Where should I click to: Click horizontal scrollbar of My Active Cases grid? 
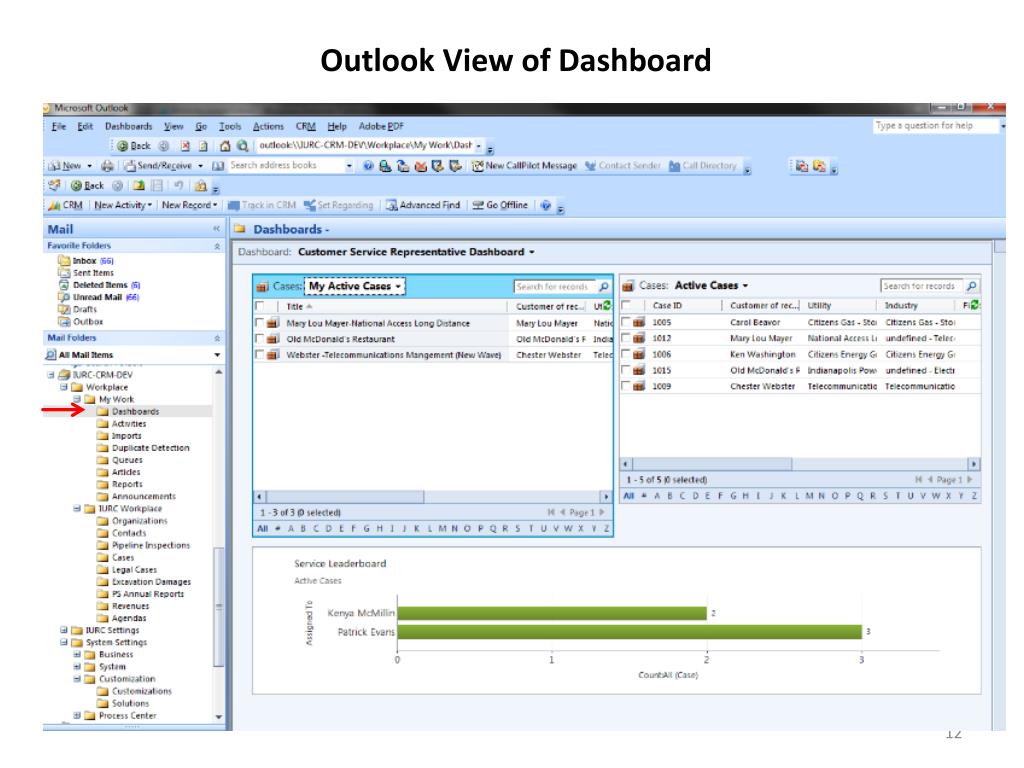pos(432,497)
